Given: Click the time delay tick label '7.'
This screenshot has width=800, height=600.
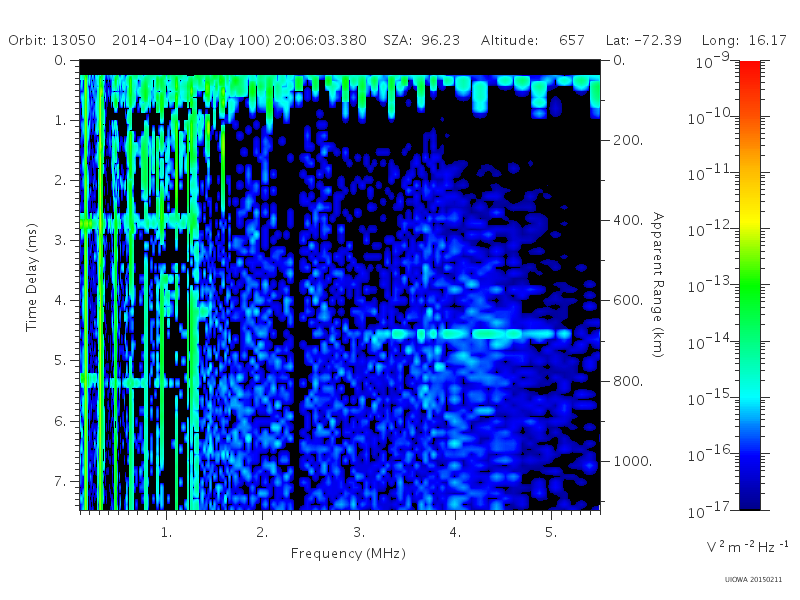Looking at the screenshot, I should pos(61,481).
